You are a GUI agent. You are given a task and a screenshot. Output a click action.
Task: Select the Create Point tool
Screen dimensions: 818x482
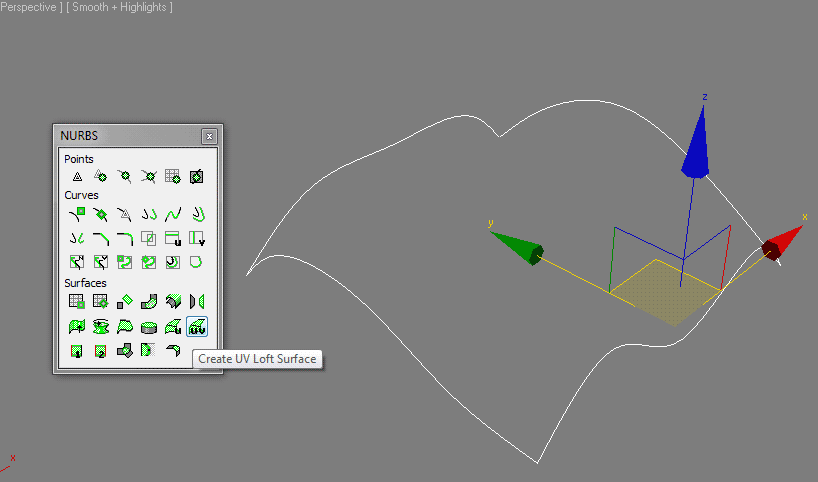click(x=77, y=177)
